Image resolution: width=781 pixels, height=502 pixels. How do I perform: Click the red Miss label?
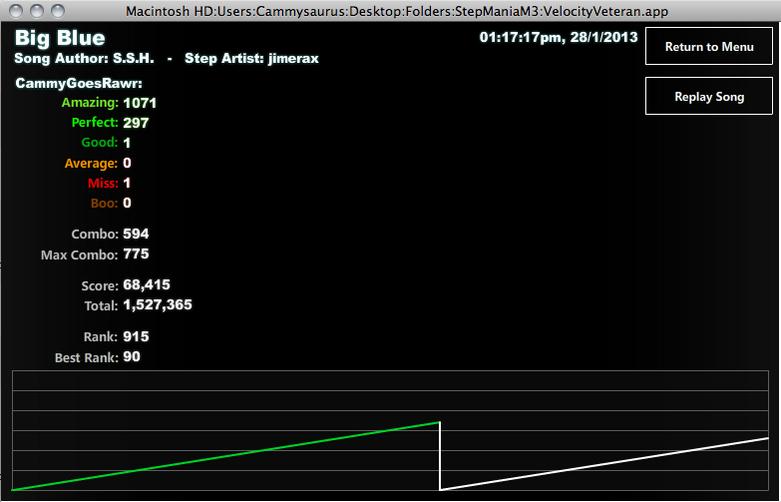(x=103, y=183)
